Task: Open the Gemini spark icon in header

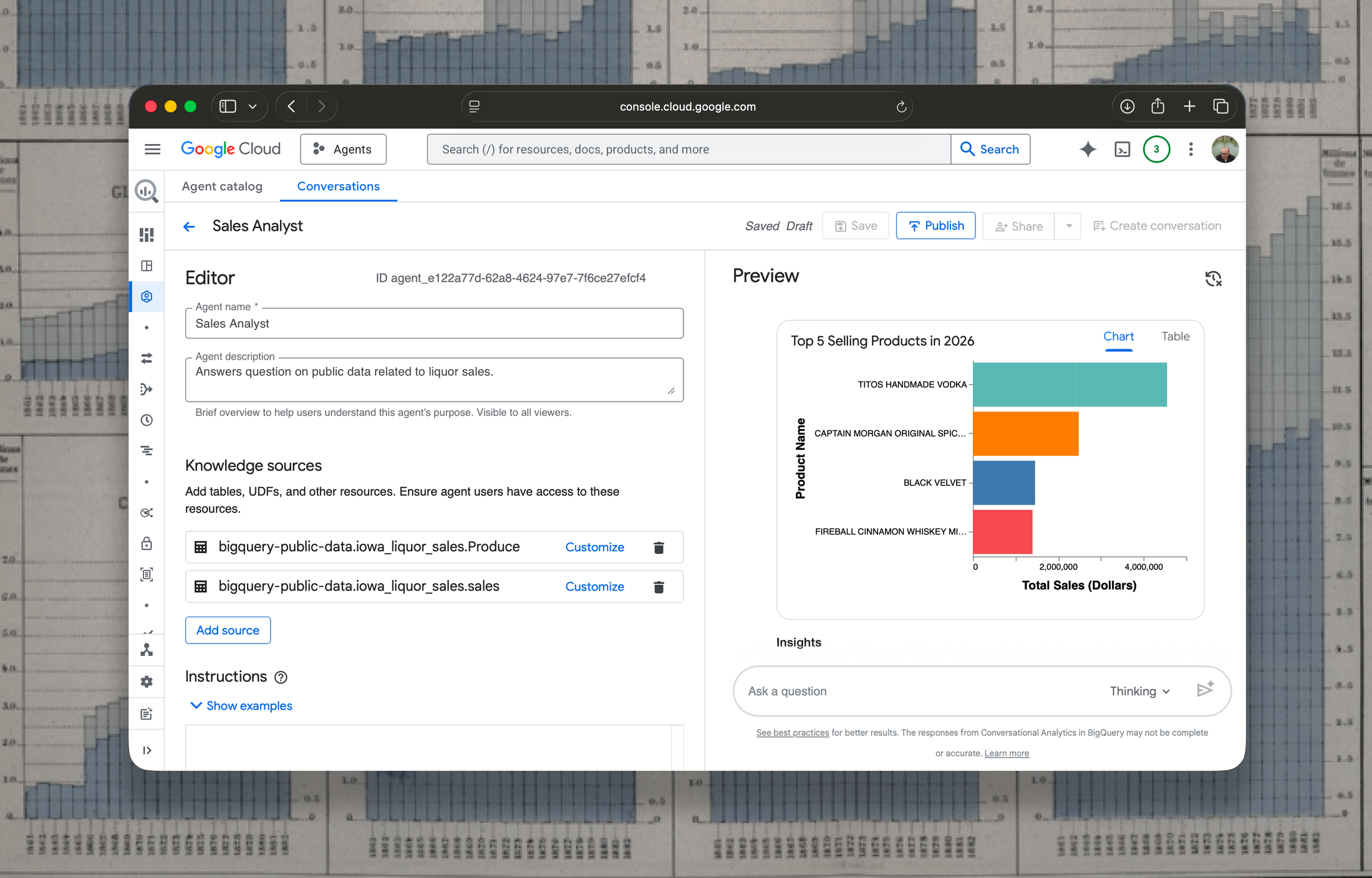Action: (x=1088, y=149)
